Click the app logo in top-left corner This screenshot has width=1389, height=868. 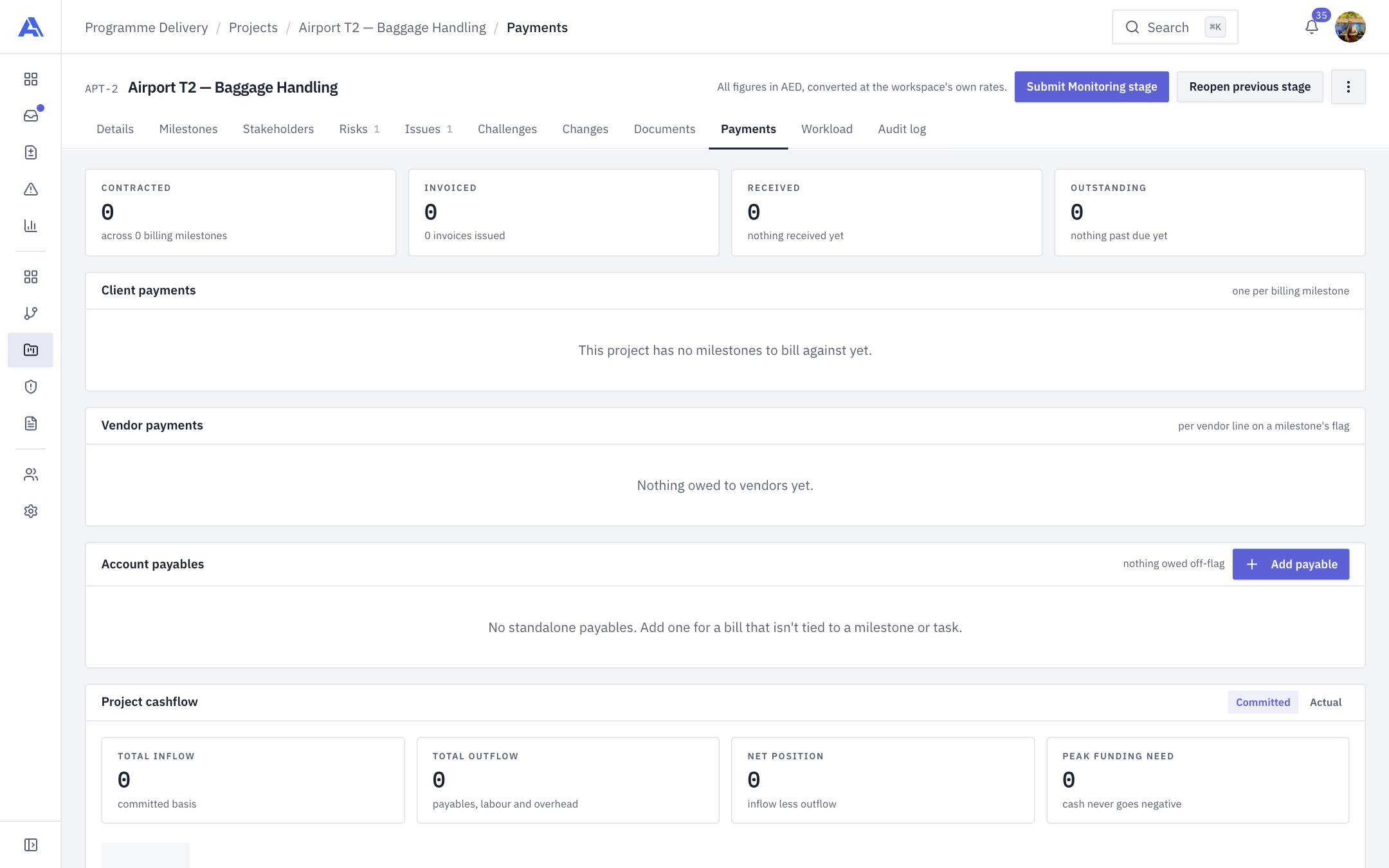(30, 27)
